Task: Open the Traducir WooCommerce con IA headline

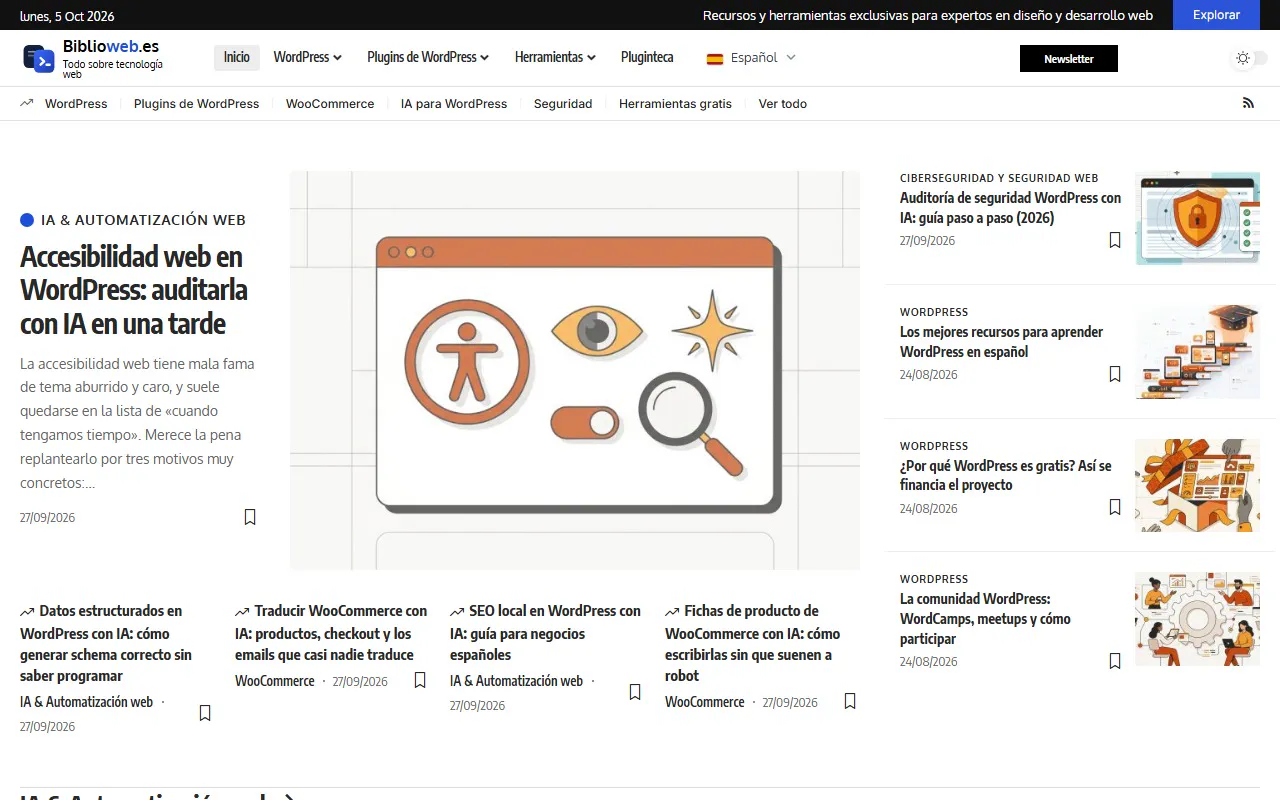Action: (x=331, y=632)
